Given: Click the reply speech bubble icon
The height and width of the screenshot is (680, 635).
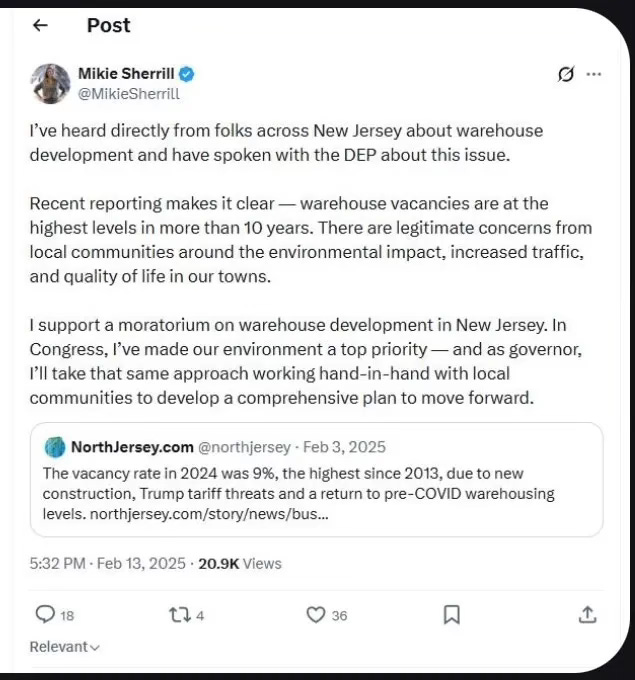Looking at the screenshot, I should (45, 615).
